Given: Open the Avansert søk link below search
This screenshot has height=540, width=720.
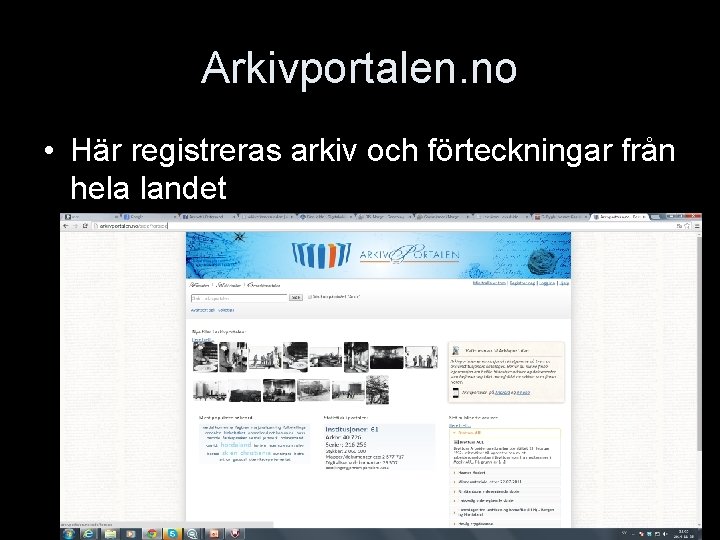Looking at the screenshot, I should click(x=202, y=310).
